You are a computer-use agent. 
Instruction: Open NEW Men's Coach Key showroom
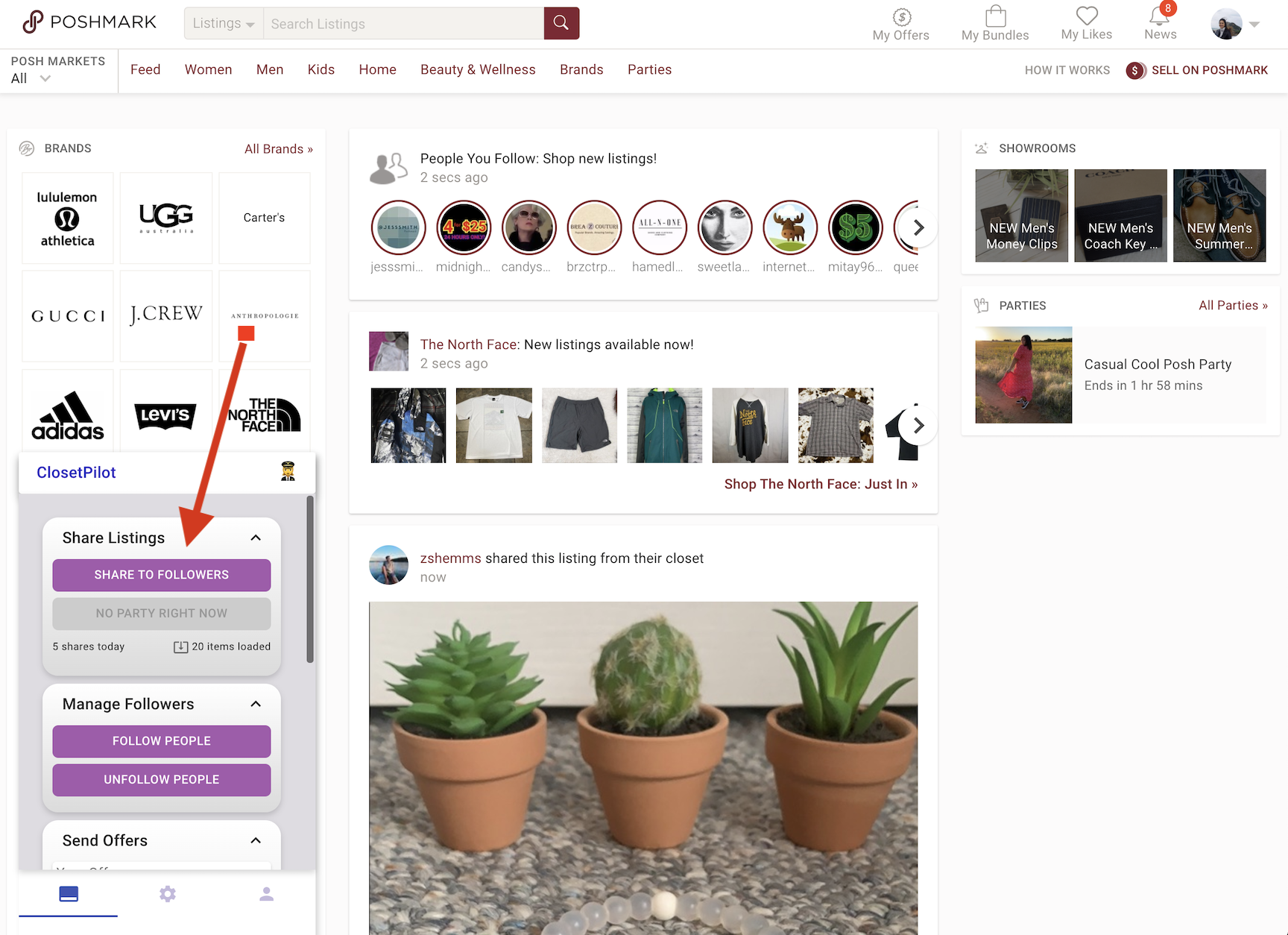[1120, 215]
